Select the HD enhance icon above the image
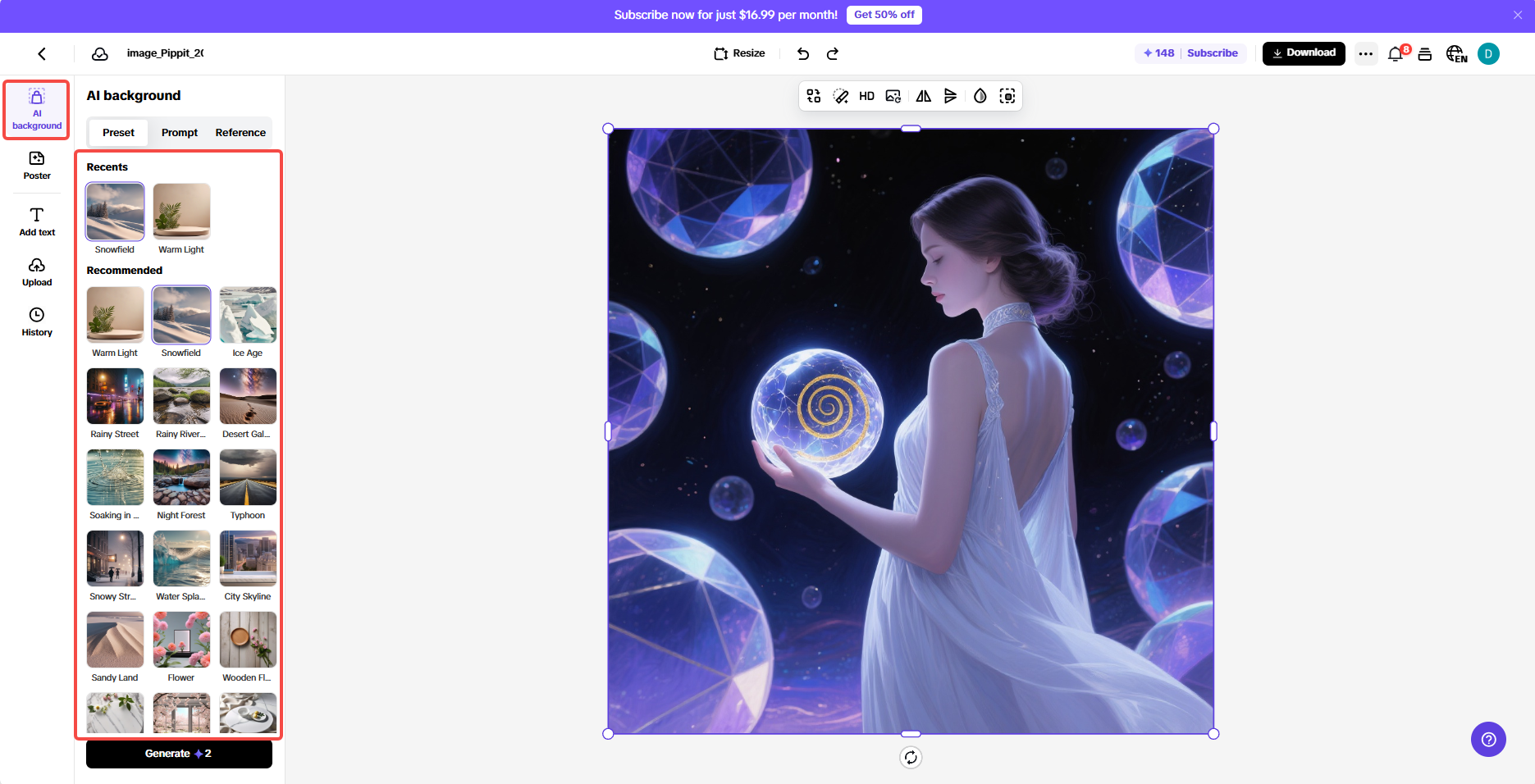The height and width of the screenshot is (784, 1535). 866,96
